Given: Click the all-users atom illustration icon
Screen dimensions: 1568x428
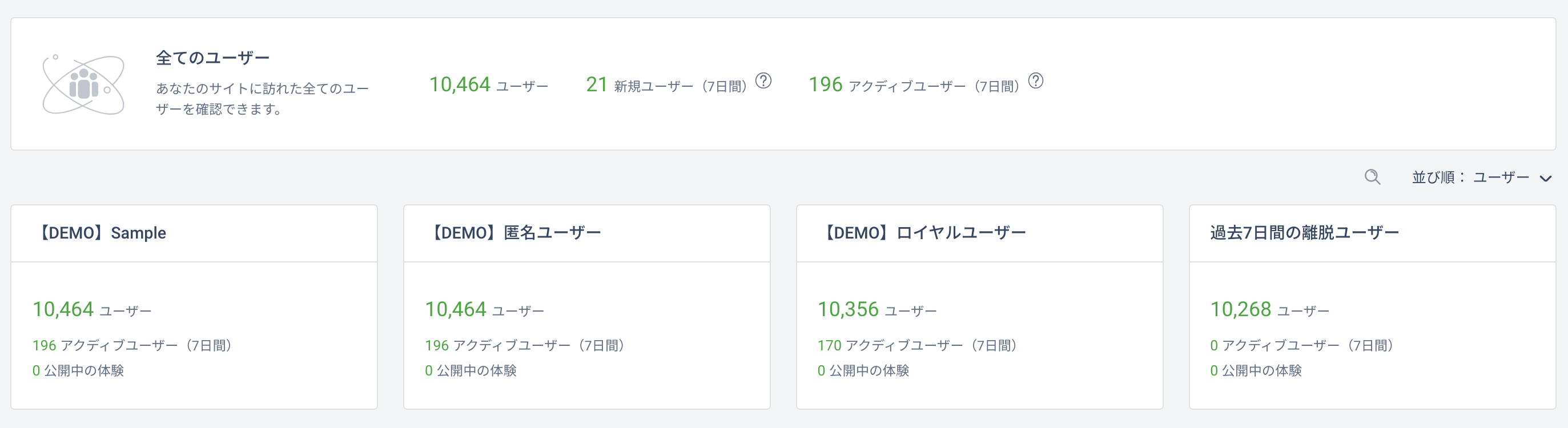Looking at the screenshot, I should coord(83,84).
